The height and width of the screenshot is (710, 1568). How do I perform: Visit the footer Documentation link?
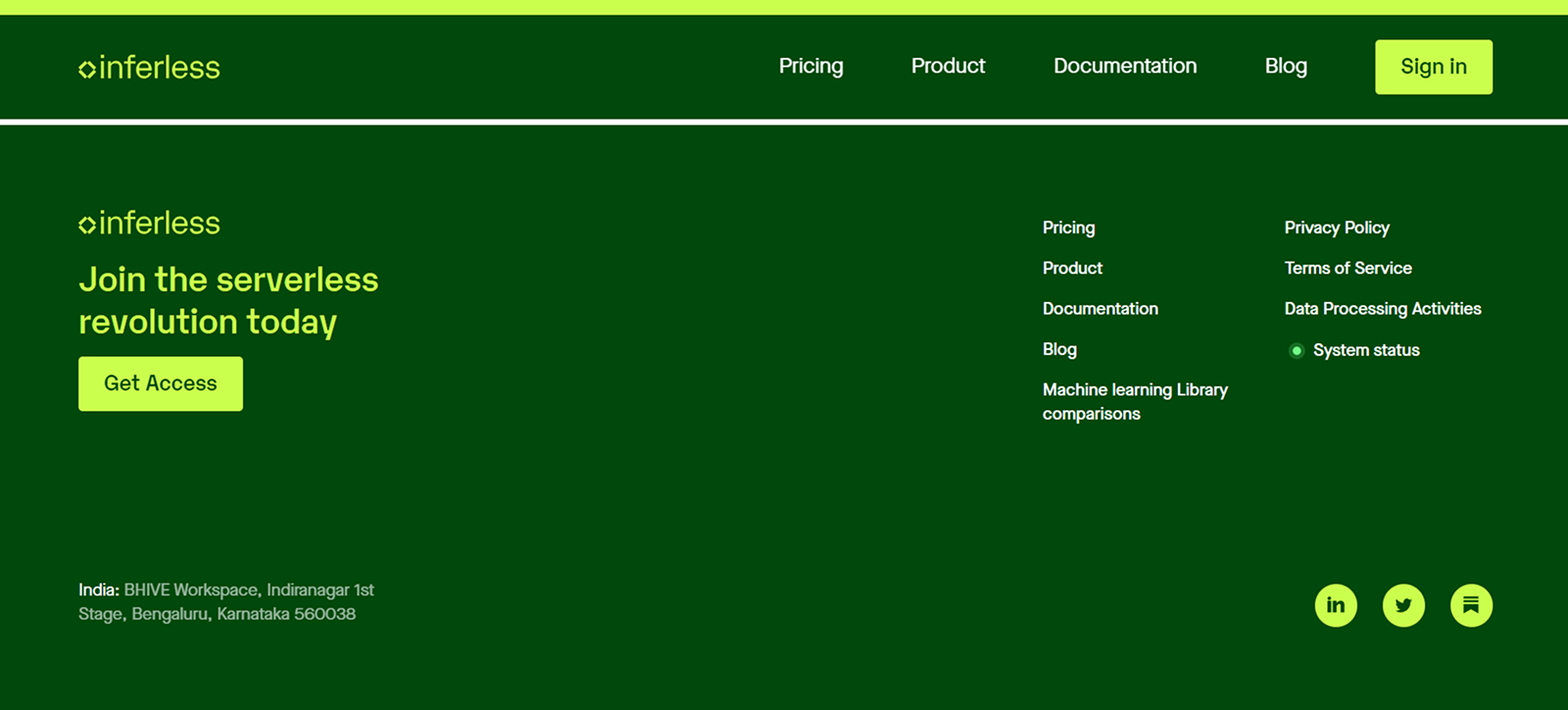tap(1101, 309)
